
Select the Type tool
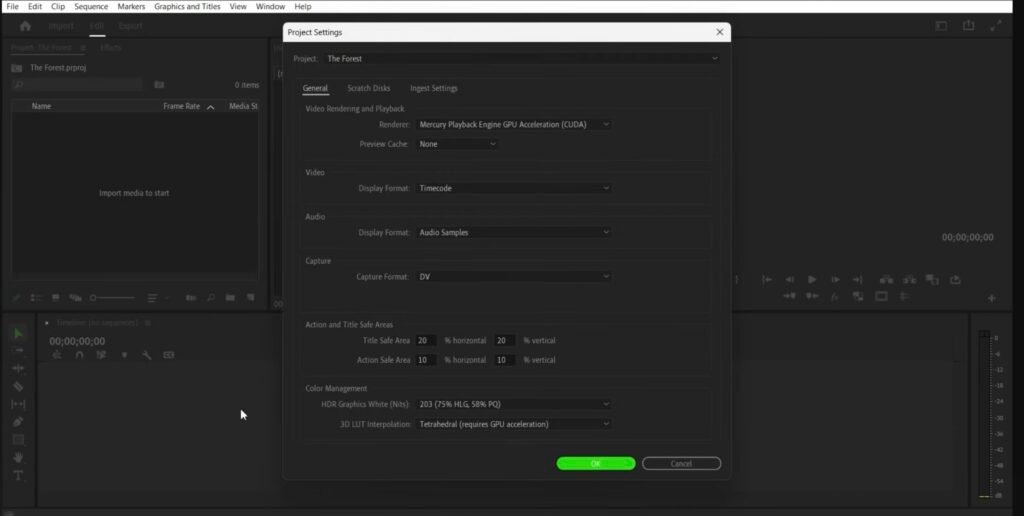[x=18, y=475]
